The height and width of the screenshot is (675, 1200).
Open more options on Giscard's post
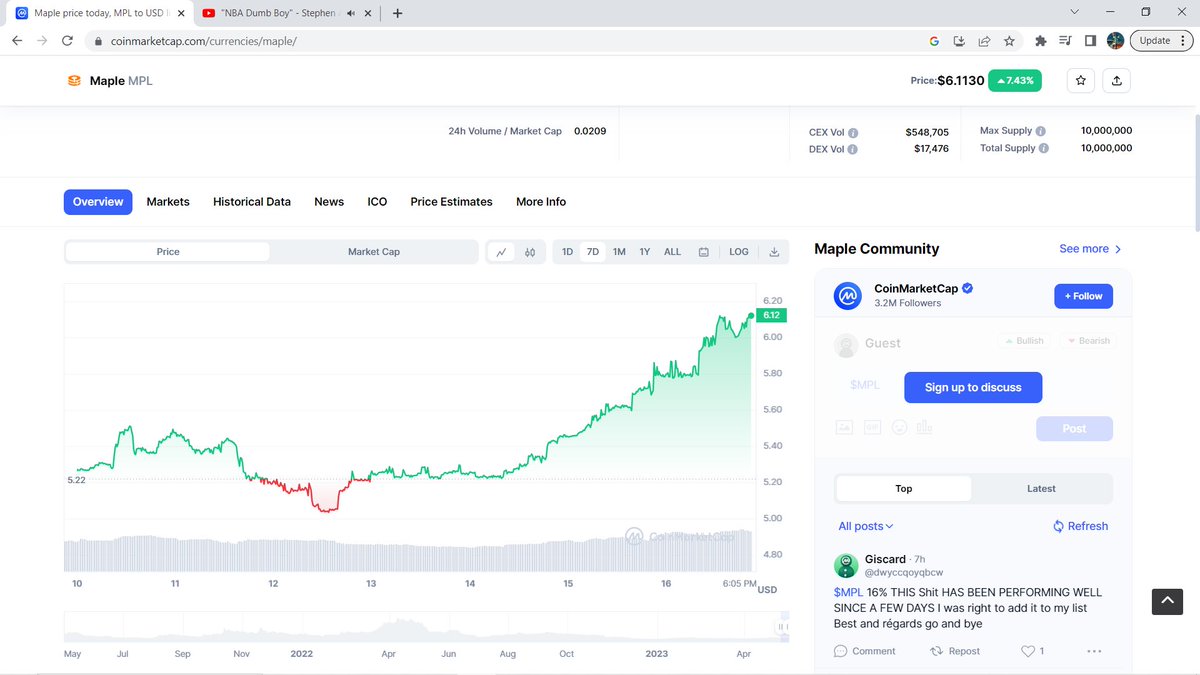[x=1092, y=651]
